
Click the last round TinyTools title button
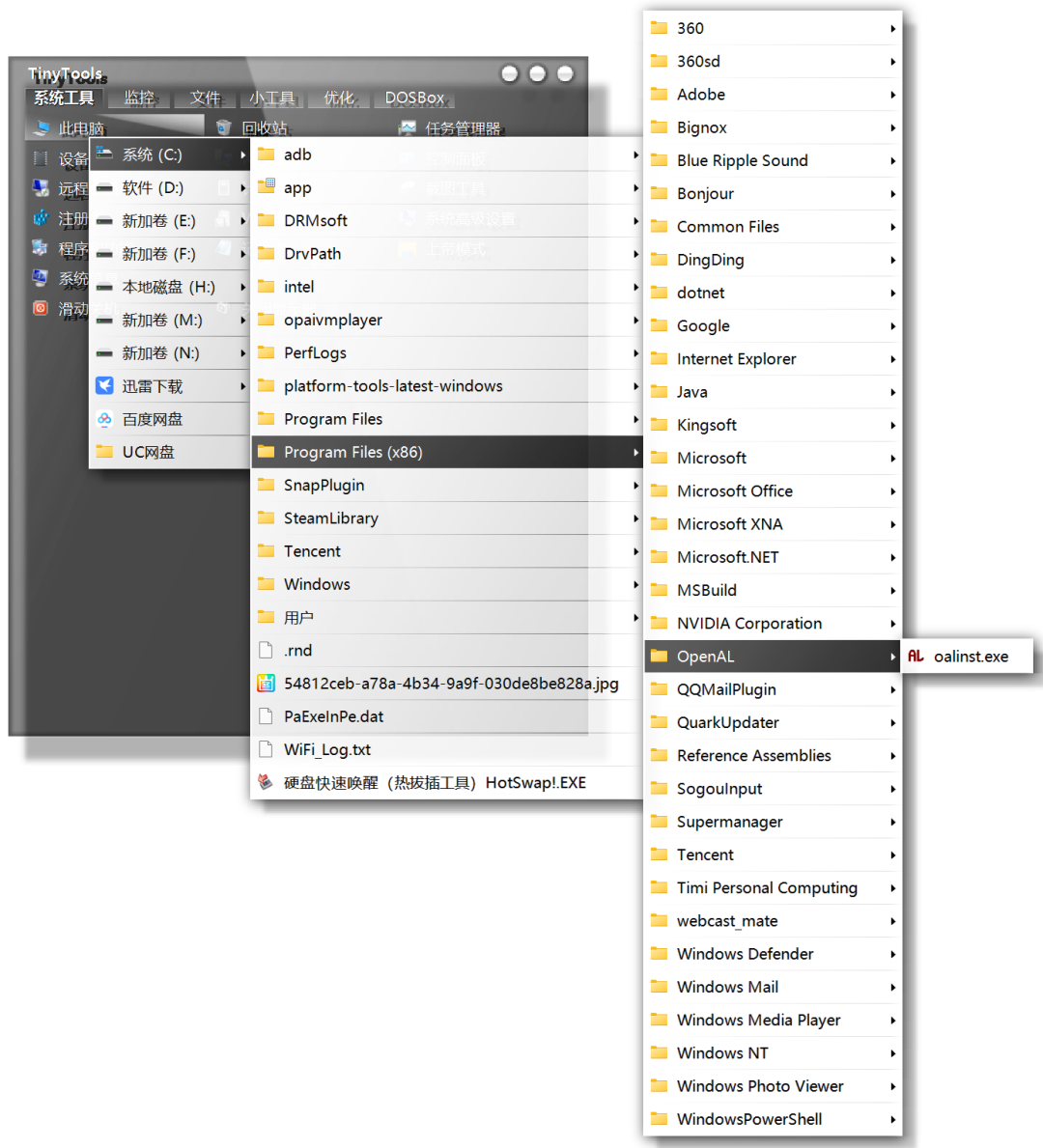coord(566,73)
